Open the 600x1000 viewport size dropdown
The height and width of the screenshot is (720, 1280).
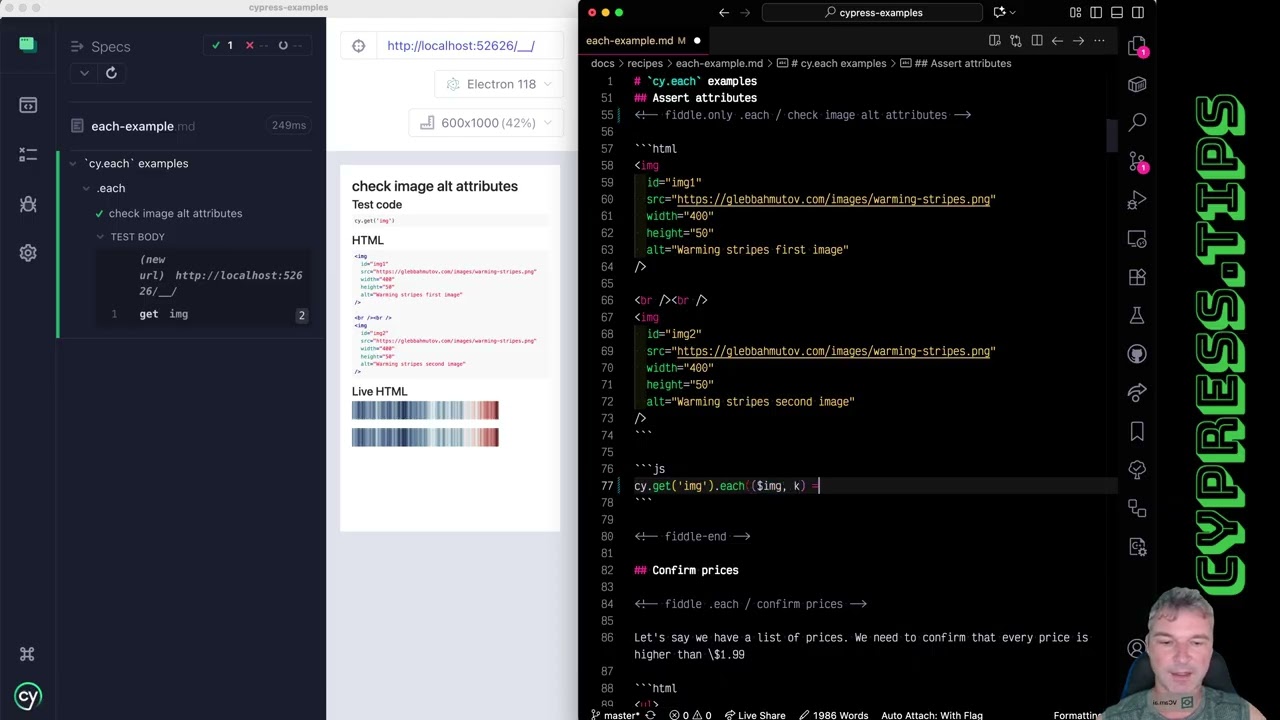[x=485, y=123]
